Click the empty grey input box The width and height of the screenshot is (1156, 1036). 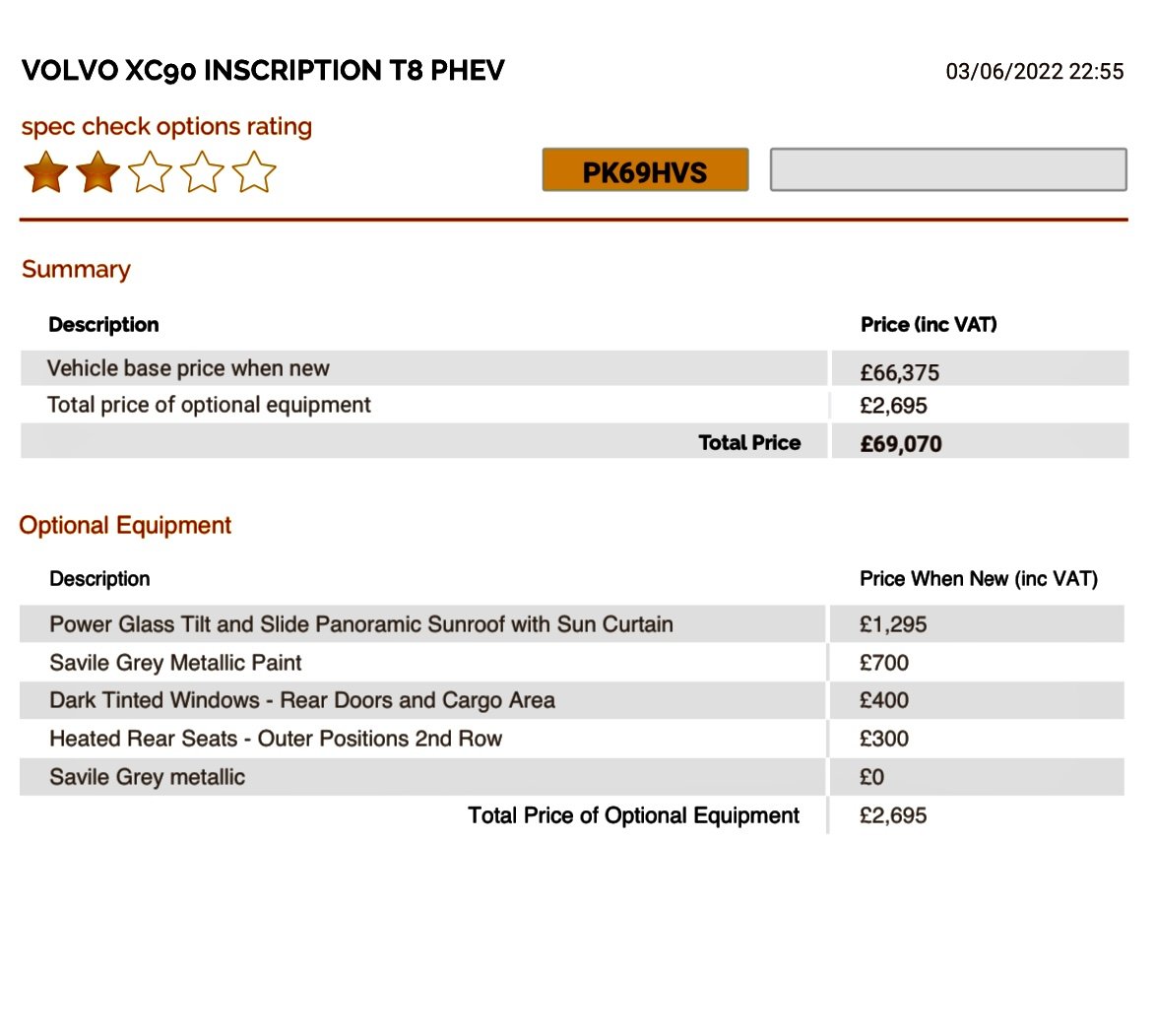tap(948, 169)
